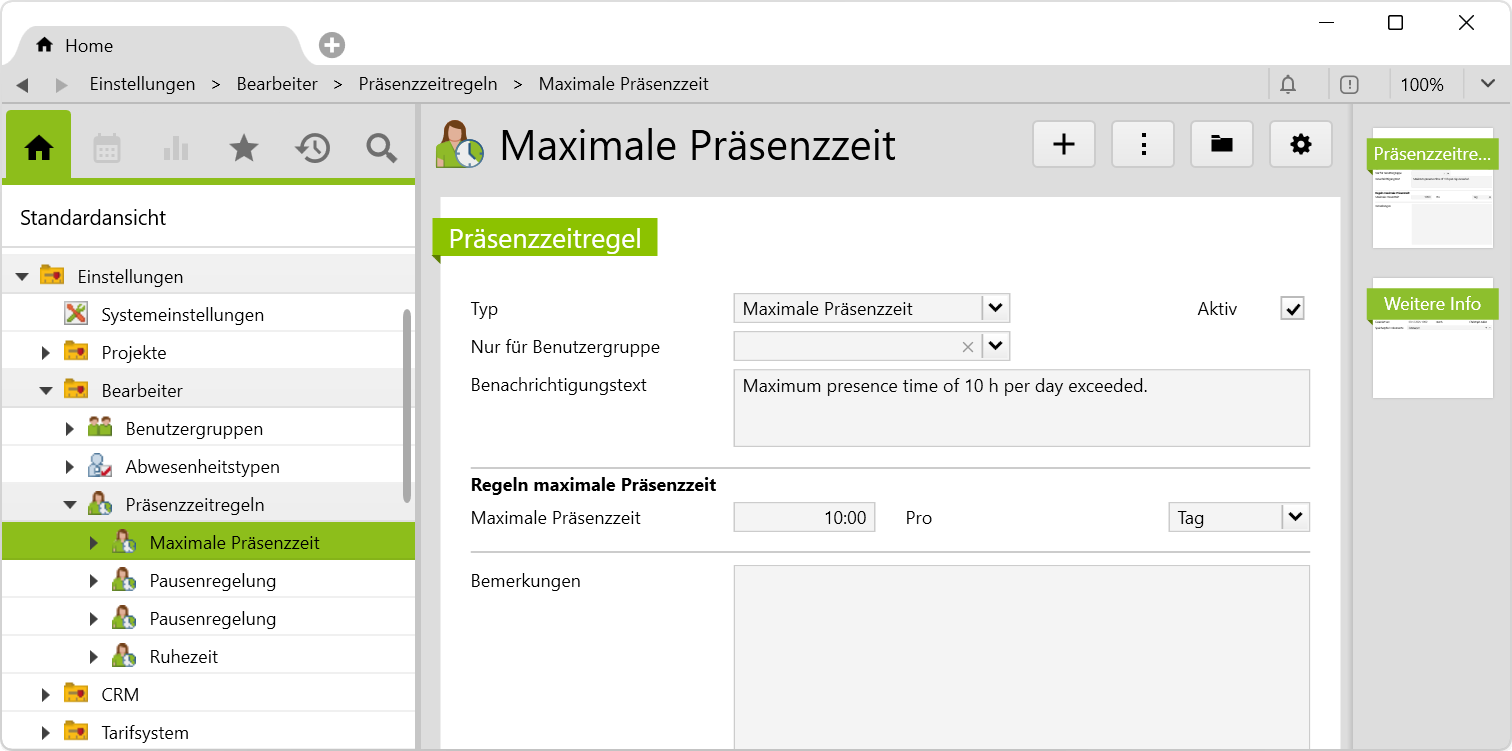Open the search magnifier tab

tap(381, 148)
